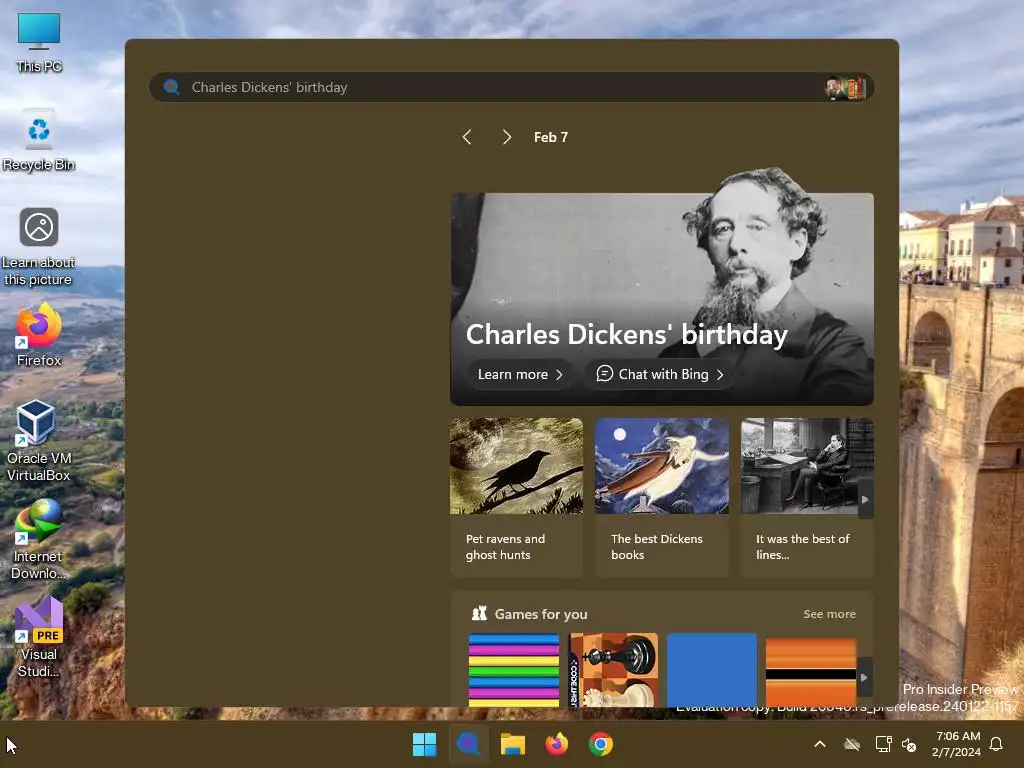1024x768 pixels.
Task: Open Oracle VM VirtualBox shortcut
Action: click(x=39, y=441)
